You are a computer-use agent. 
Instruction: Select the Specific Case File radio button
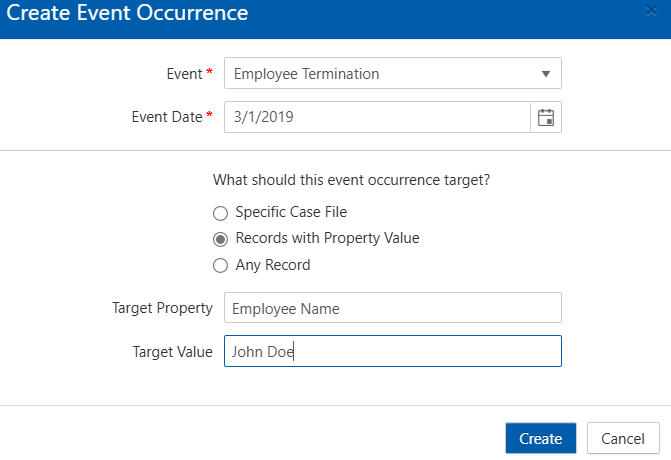220,212
